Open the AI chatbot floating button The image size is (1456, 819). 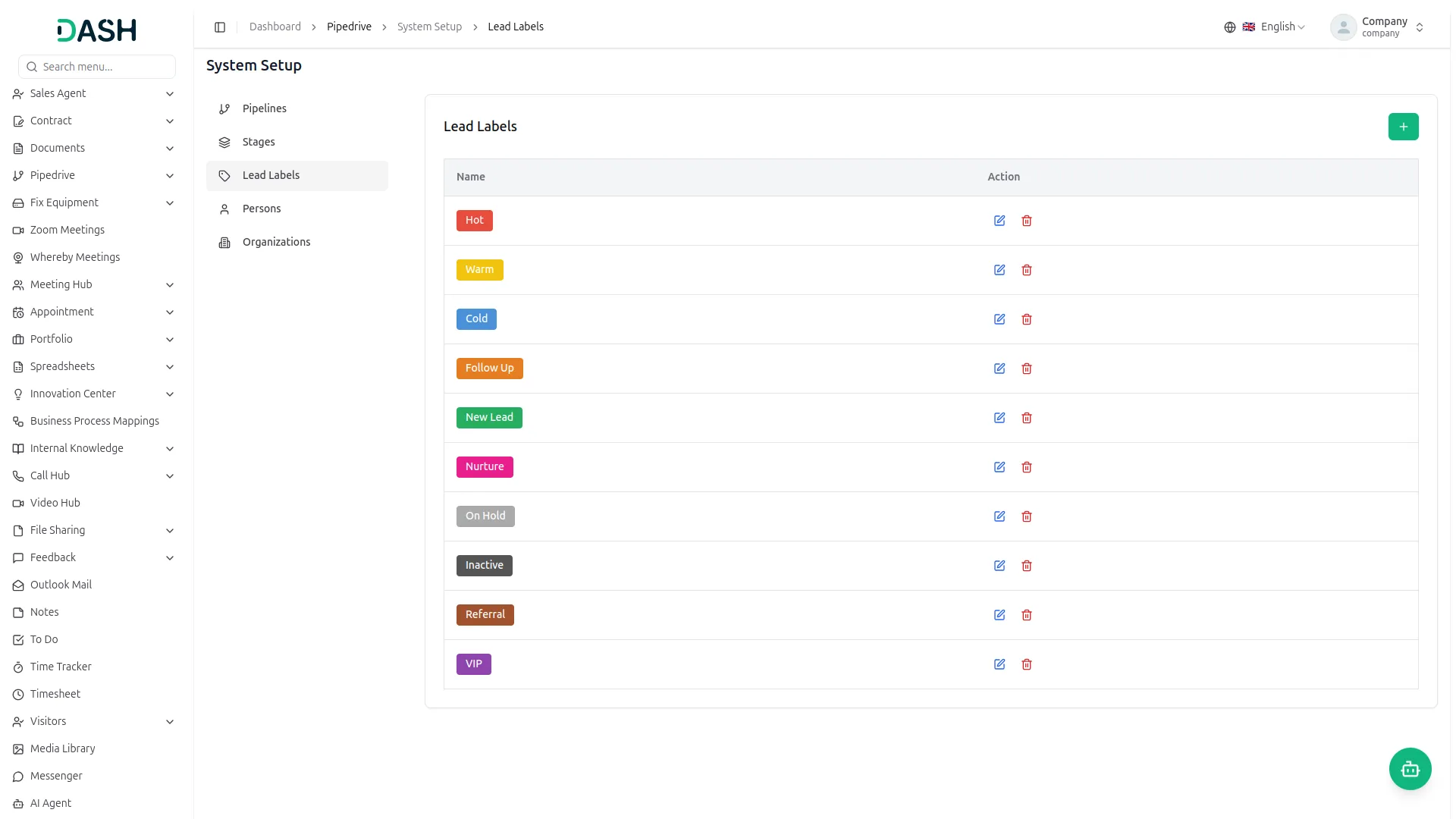(1410, 769)
